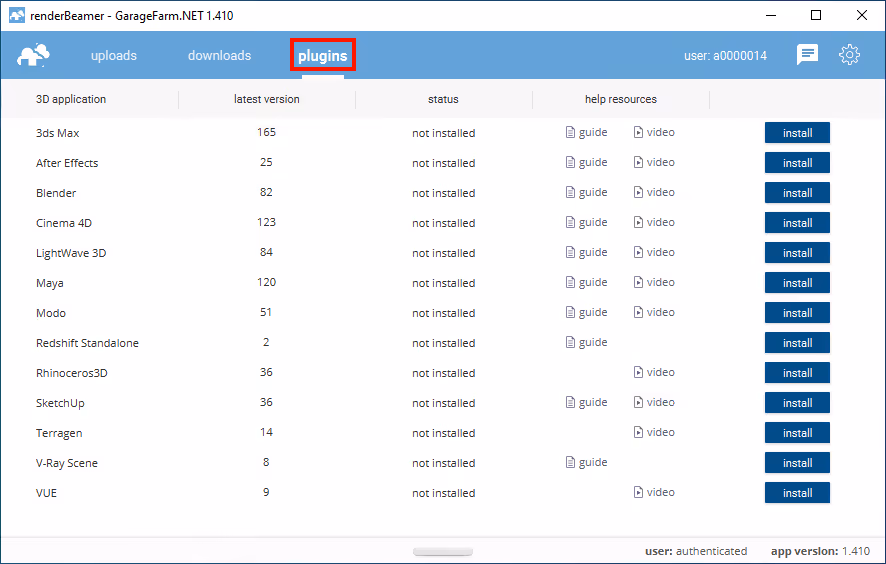Image resolution: width=886 pixels, height=564 pixels.
Task: Watch the Terragen video
Action: click(x=654, y=432)
